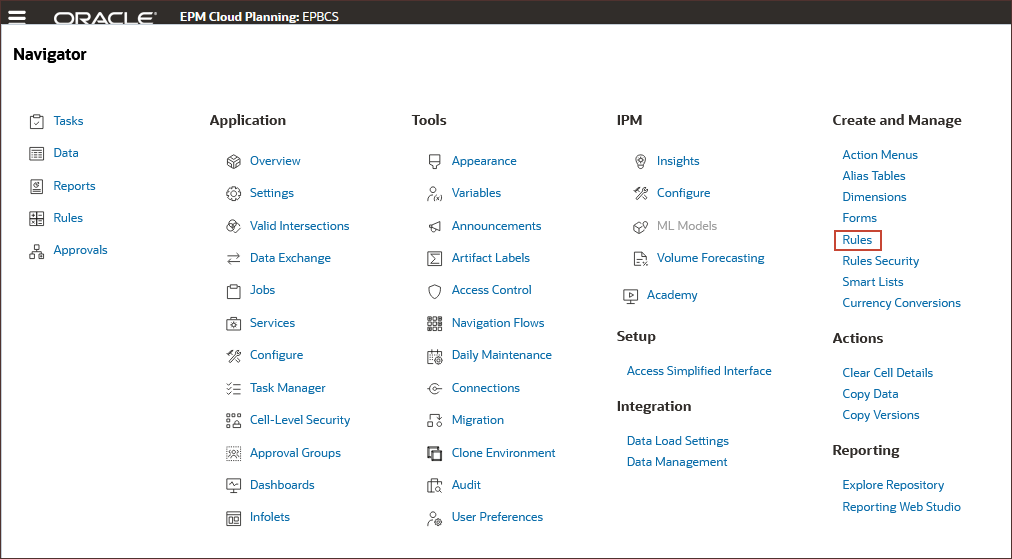Go to Application Overview
Screen dimensions: 1012x559
click(275, 161)
